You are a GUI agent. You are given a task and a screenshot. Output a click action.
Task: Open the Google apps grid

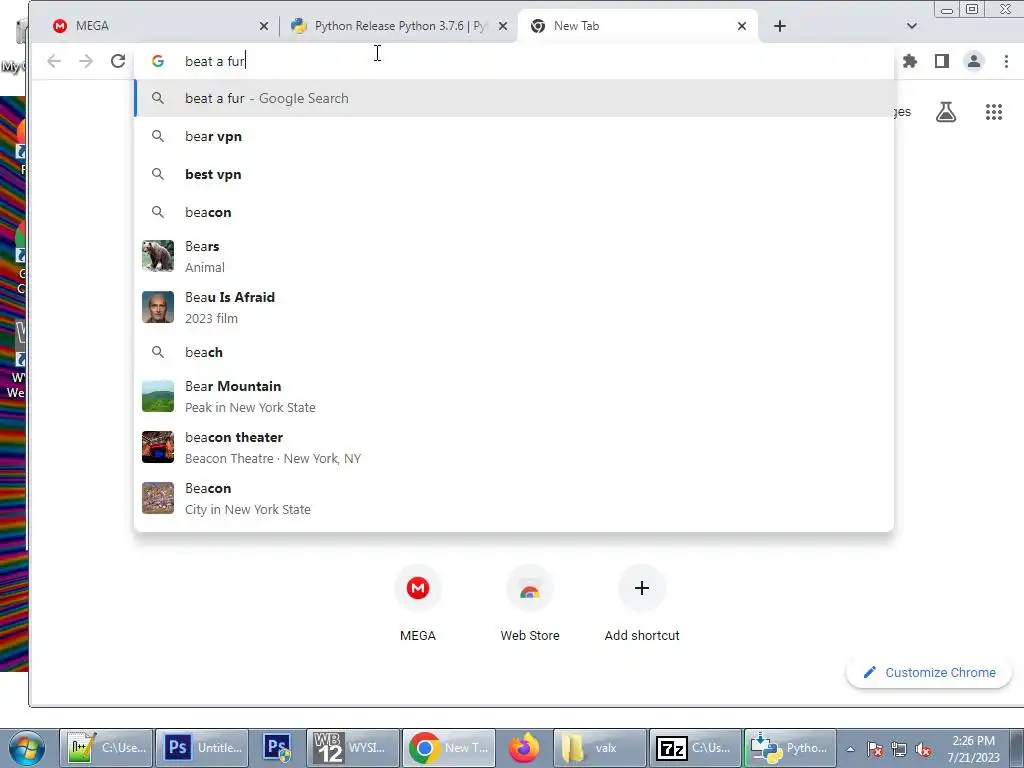coord(993,112)
